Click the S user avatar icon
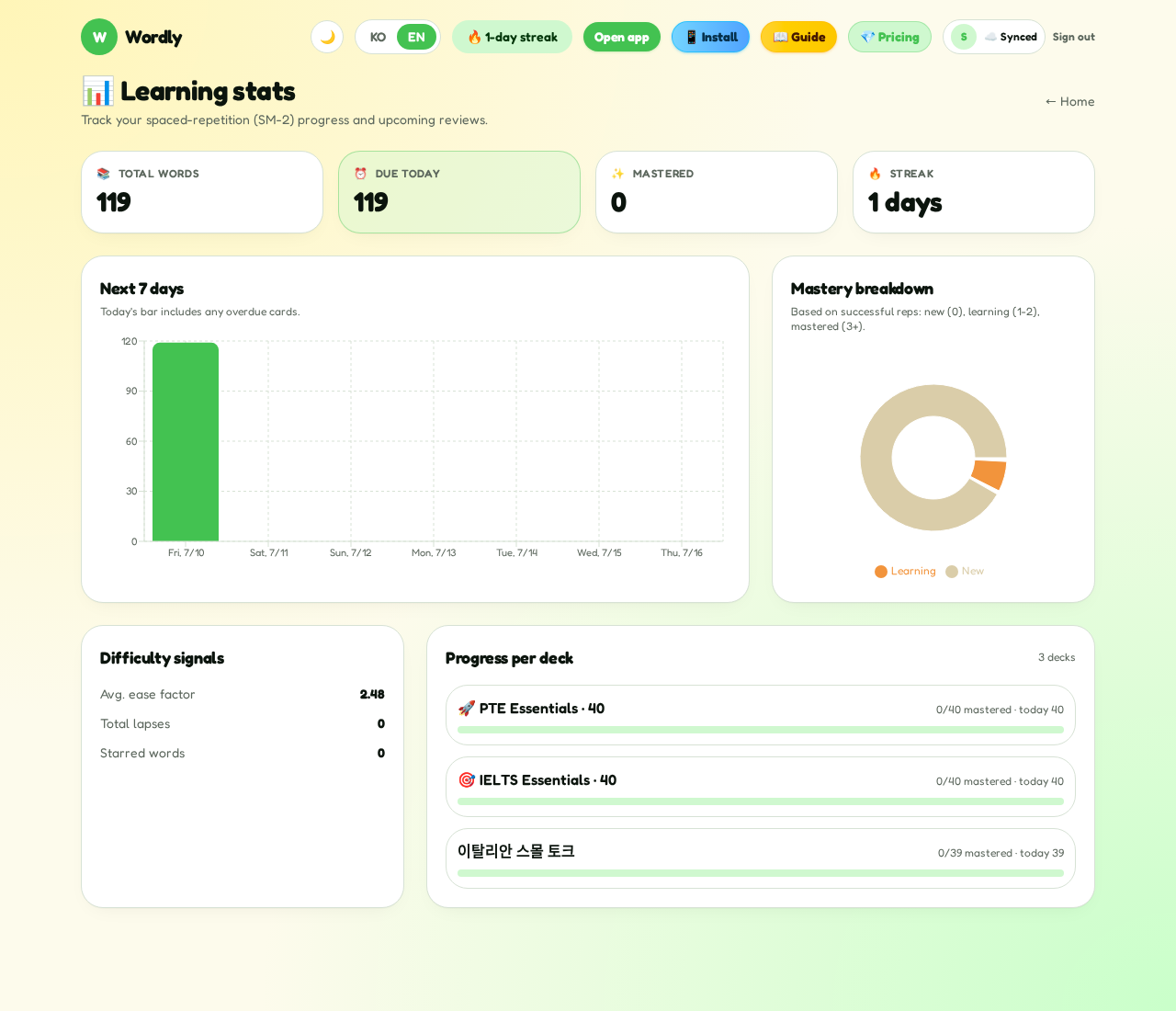Image resolution: width=1176 pixels, height=1011 pixels. coord(964,37)
